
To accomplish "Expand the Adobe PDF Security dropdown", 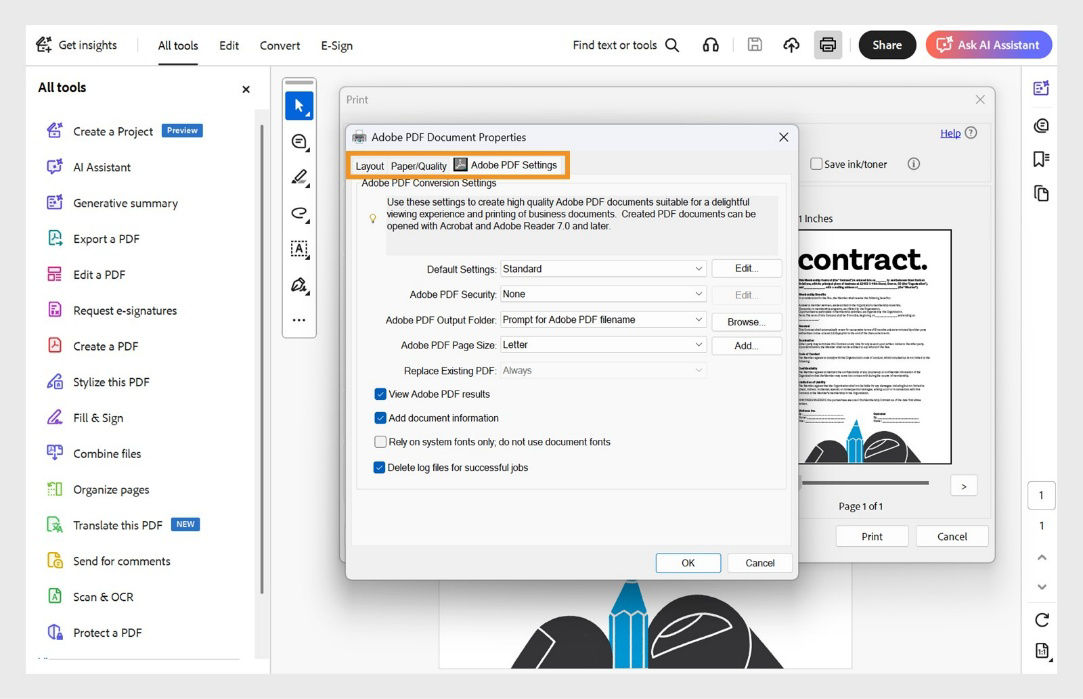I will (x=698, y=294).
